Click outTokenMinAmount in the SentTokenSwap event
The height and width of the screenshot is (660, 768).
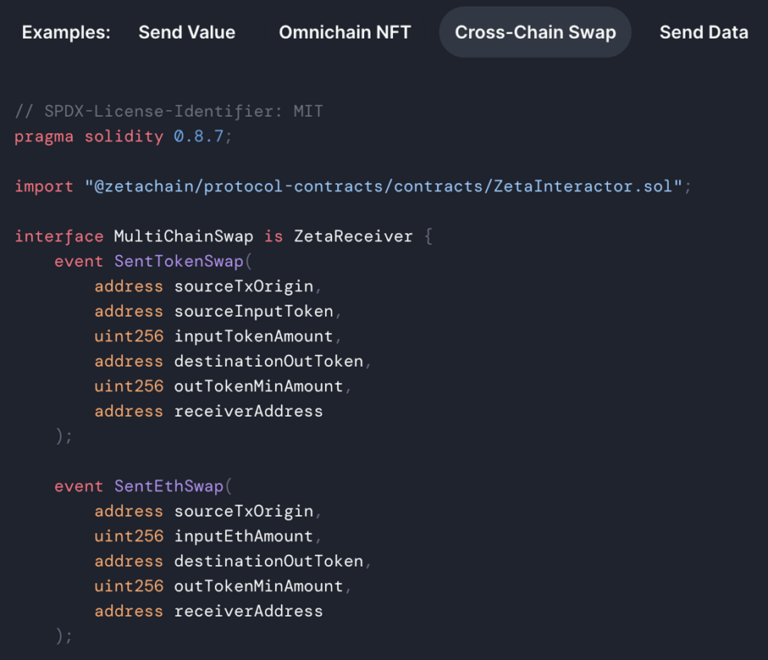(x=258, y=386)
